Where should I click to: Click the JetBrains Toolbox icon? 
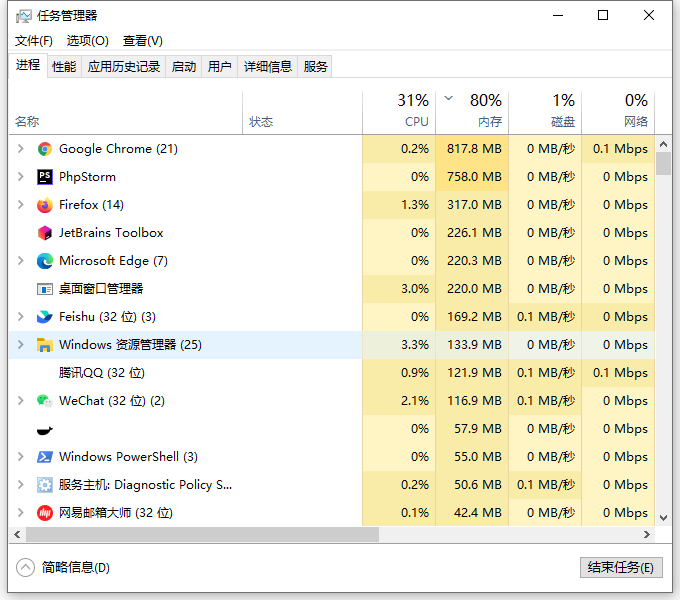44,233
